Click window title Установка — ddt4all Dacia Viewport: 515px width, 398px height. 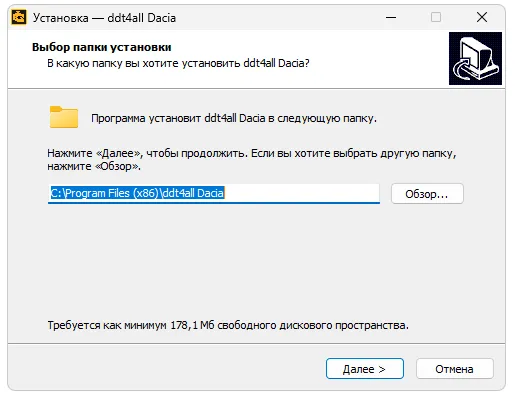pyautogui.click(x=104, y=18)
